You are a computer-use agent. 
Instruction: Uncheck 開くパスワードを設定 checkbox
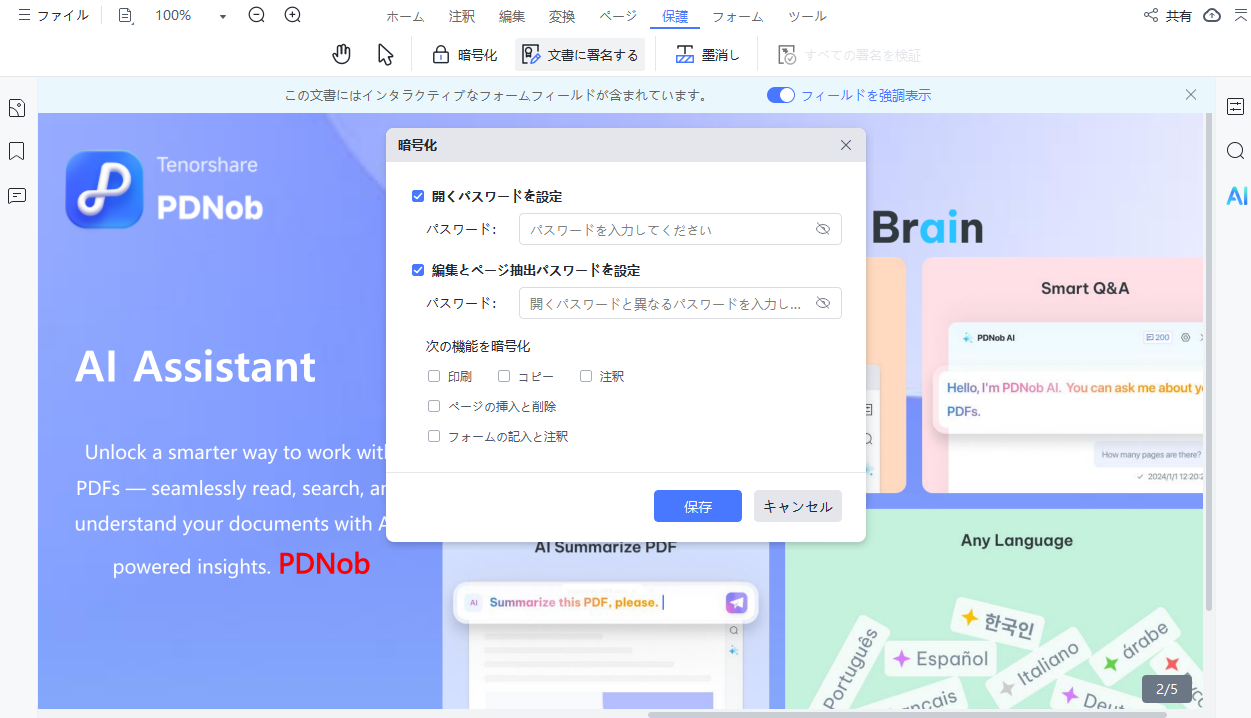[418, 196]
